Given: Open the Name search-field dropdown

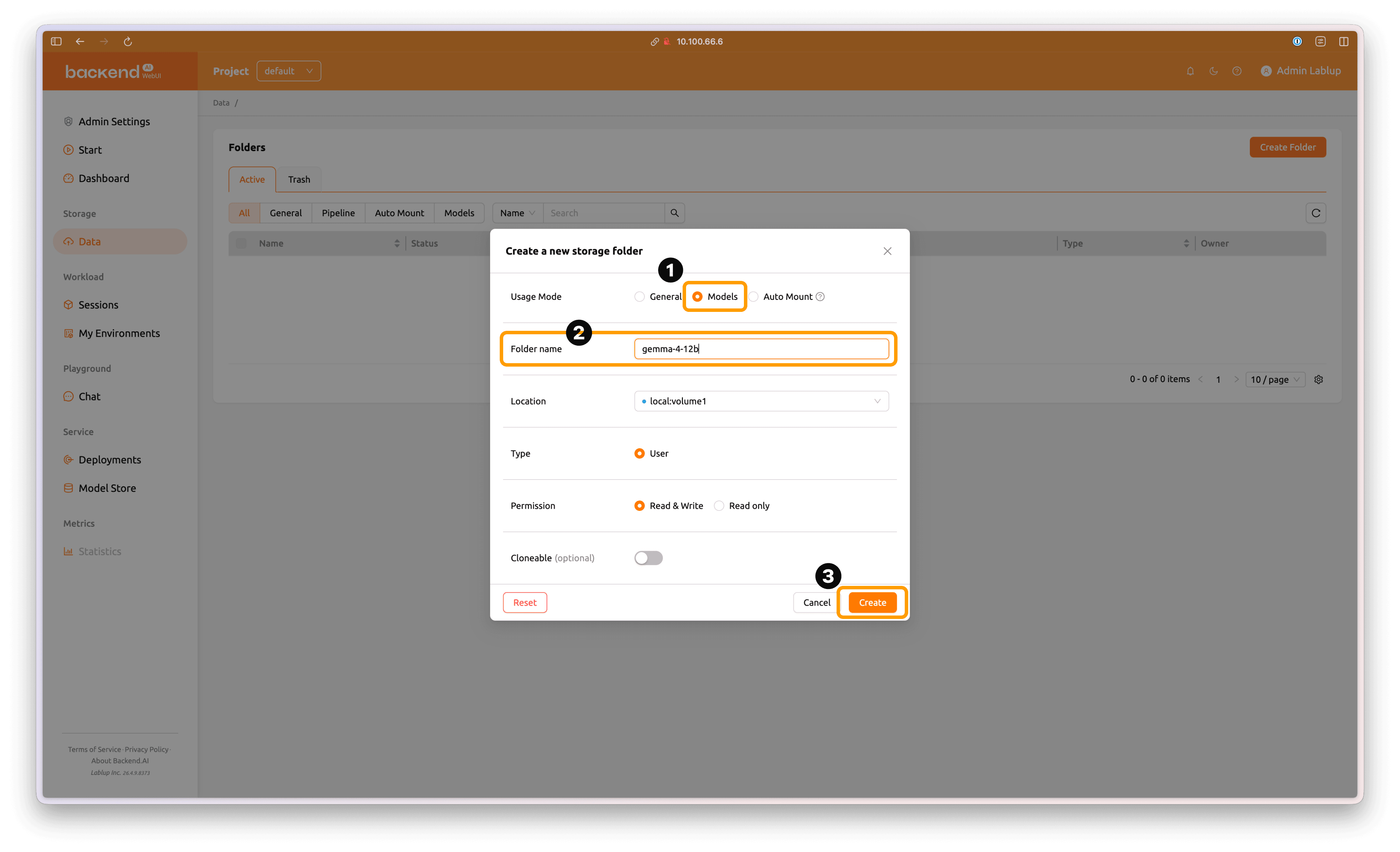Looking at the screenshot, I should click(x=518, y=213).
